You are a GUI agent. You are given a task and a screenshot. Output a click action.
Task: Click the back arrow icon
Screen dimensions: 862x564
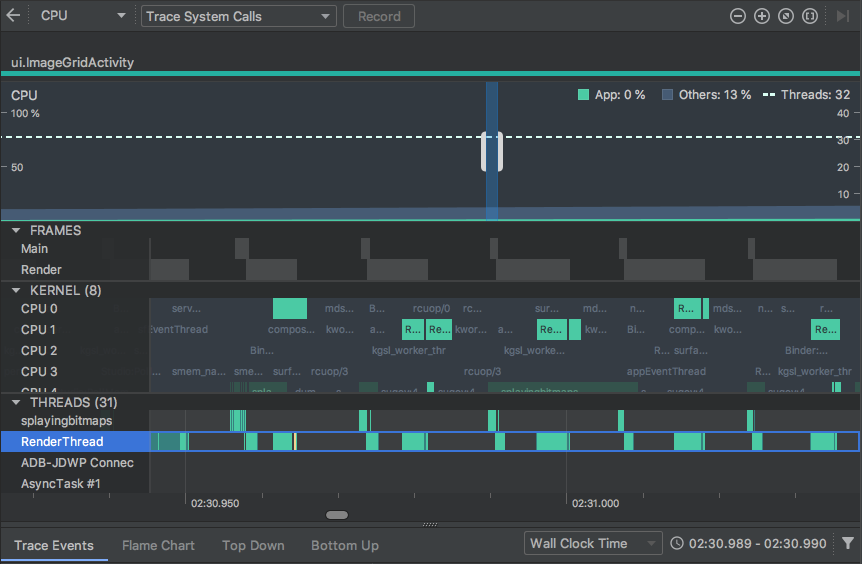click(13, 16)
